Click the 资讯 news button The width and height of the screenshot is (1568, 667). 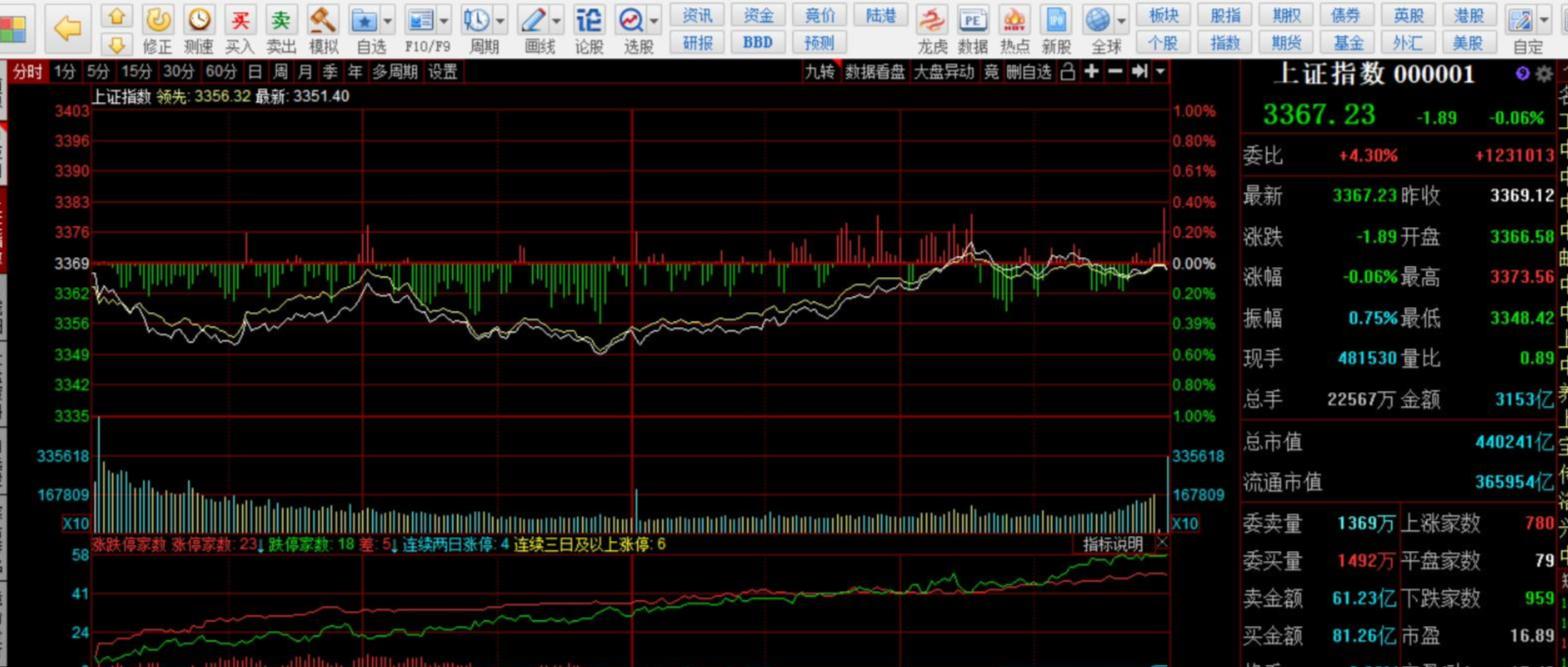[697, 15]
